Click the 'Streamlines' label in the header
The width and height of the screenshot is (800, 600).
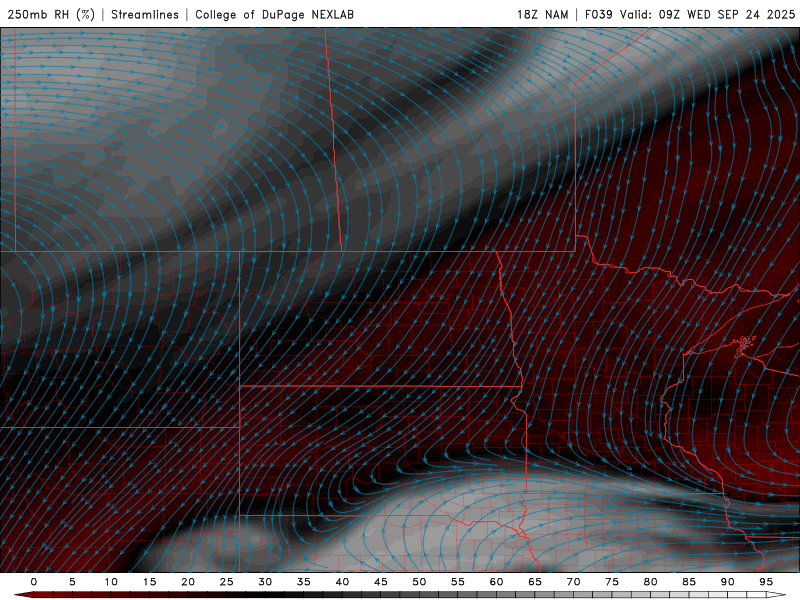click(145, 14)
